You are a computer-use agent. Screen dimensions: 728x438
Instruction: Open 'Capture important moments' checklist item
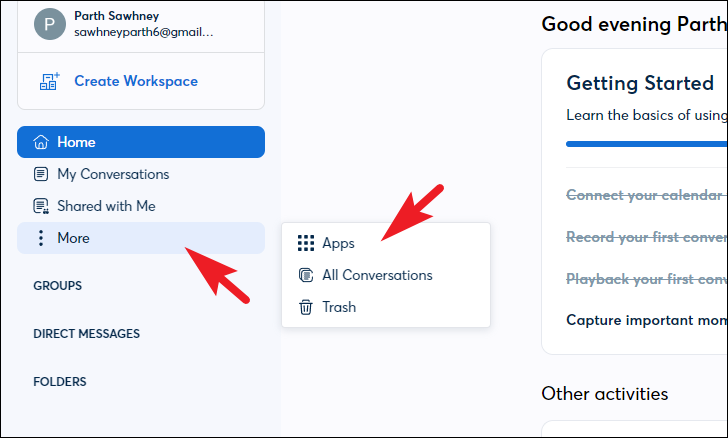pyautogui.click(x=646, y=320)
